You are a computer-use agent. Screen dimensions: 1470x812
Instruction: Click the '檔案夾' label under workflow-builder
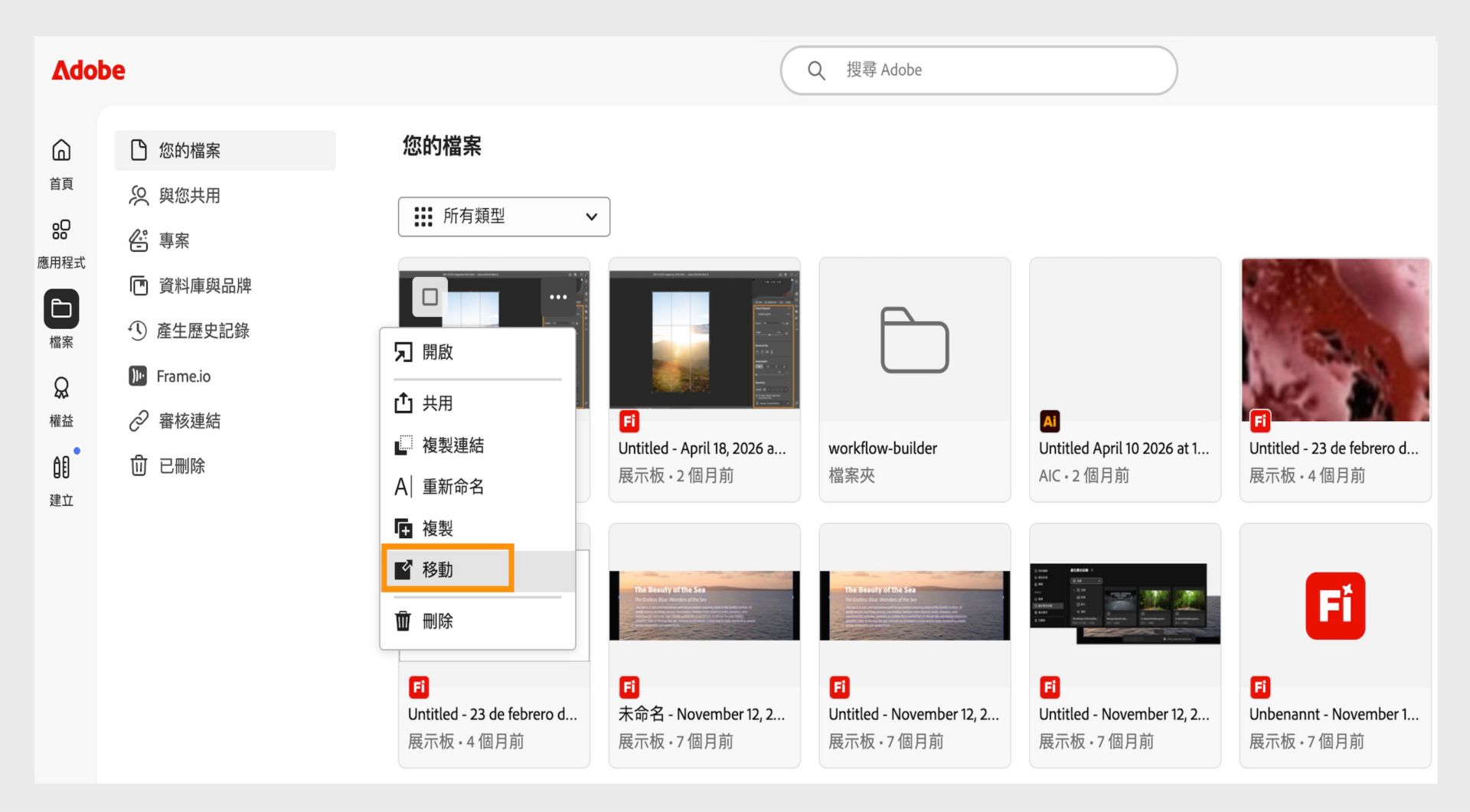coord(851,475)
